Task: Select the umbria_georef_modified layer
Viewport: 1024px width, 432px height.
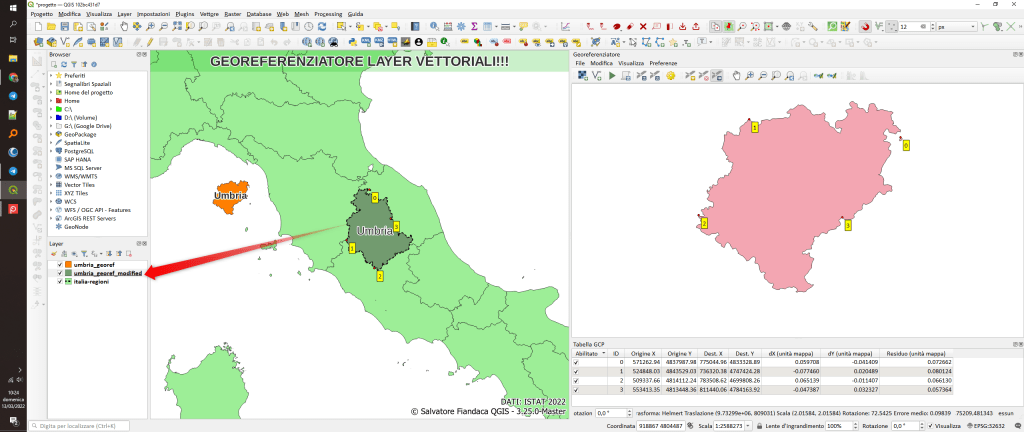Action: pos(107,273)
